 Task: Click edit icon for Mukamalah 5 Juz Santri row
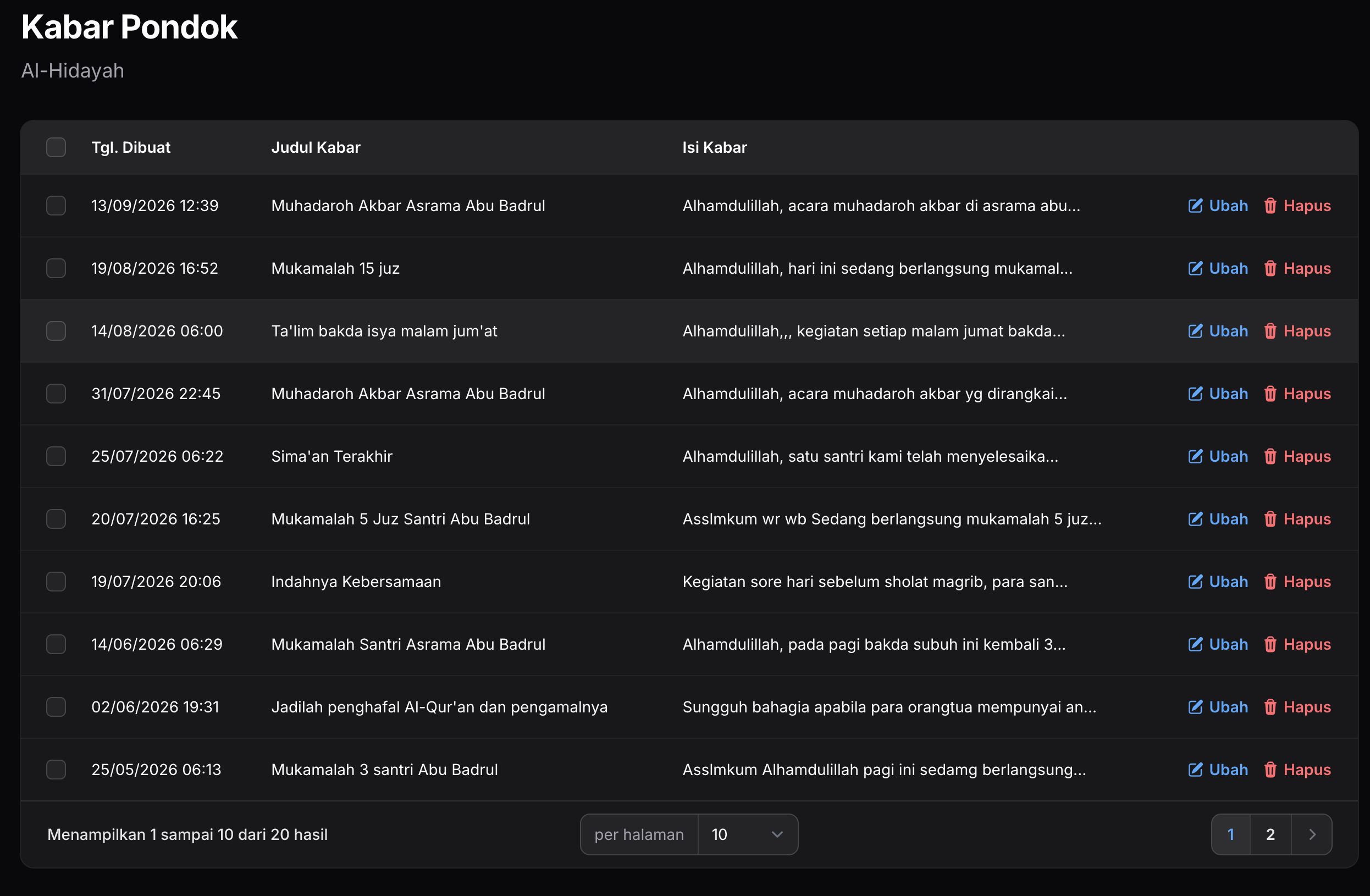(x=1195, y=519)
